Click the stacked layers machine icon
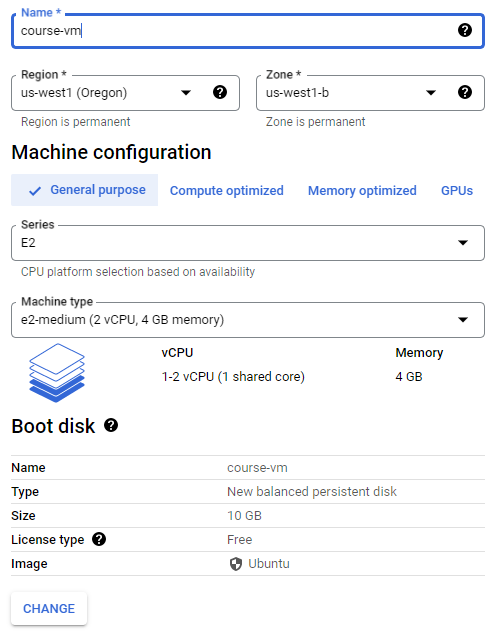The image size is (496, 636). pyautogui.click(x=57, y=373)
